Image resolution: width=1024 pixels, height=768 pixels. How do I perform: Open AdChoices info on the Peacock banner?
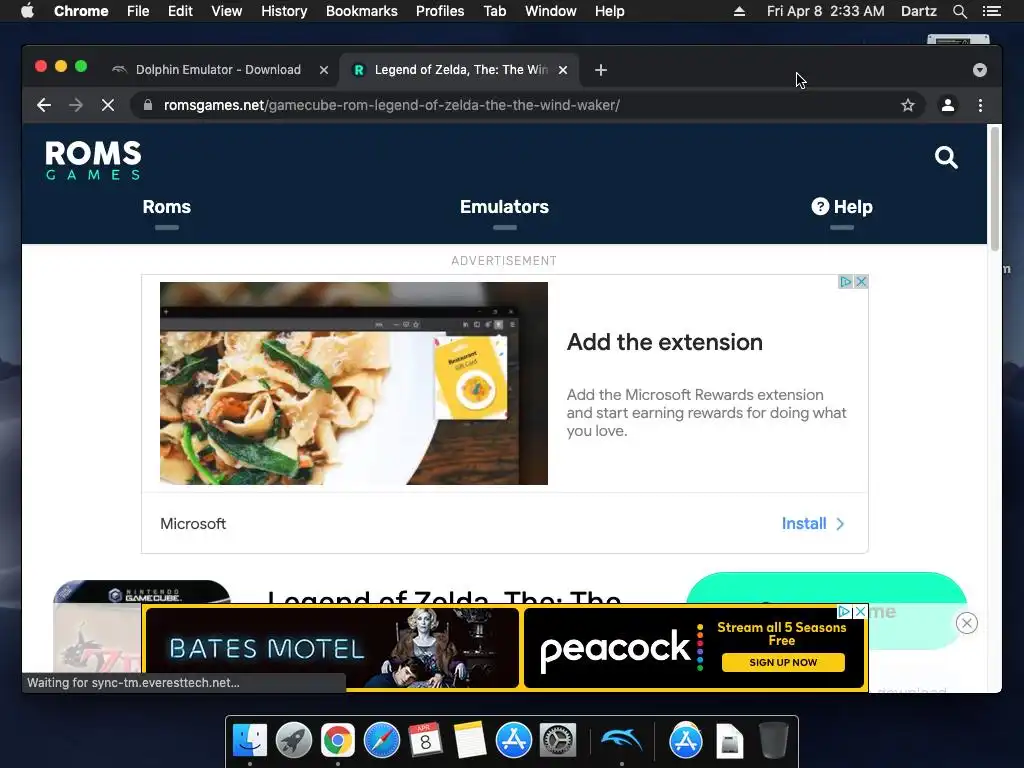pos(844,612)
